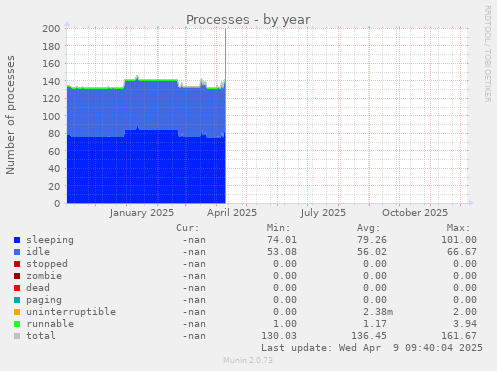
Task: Click sleeping minimum value 74.01
Action: [282, 240]
